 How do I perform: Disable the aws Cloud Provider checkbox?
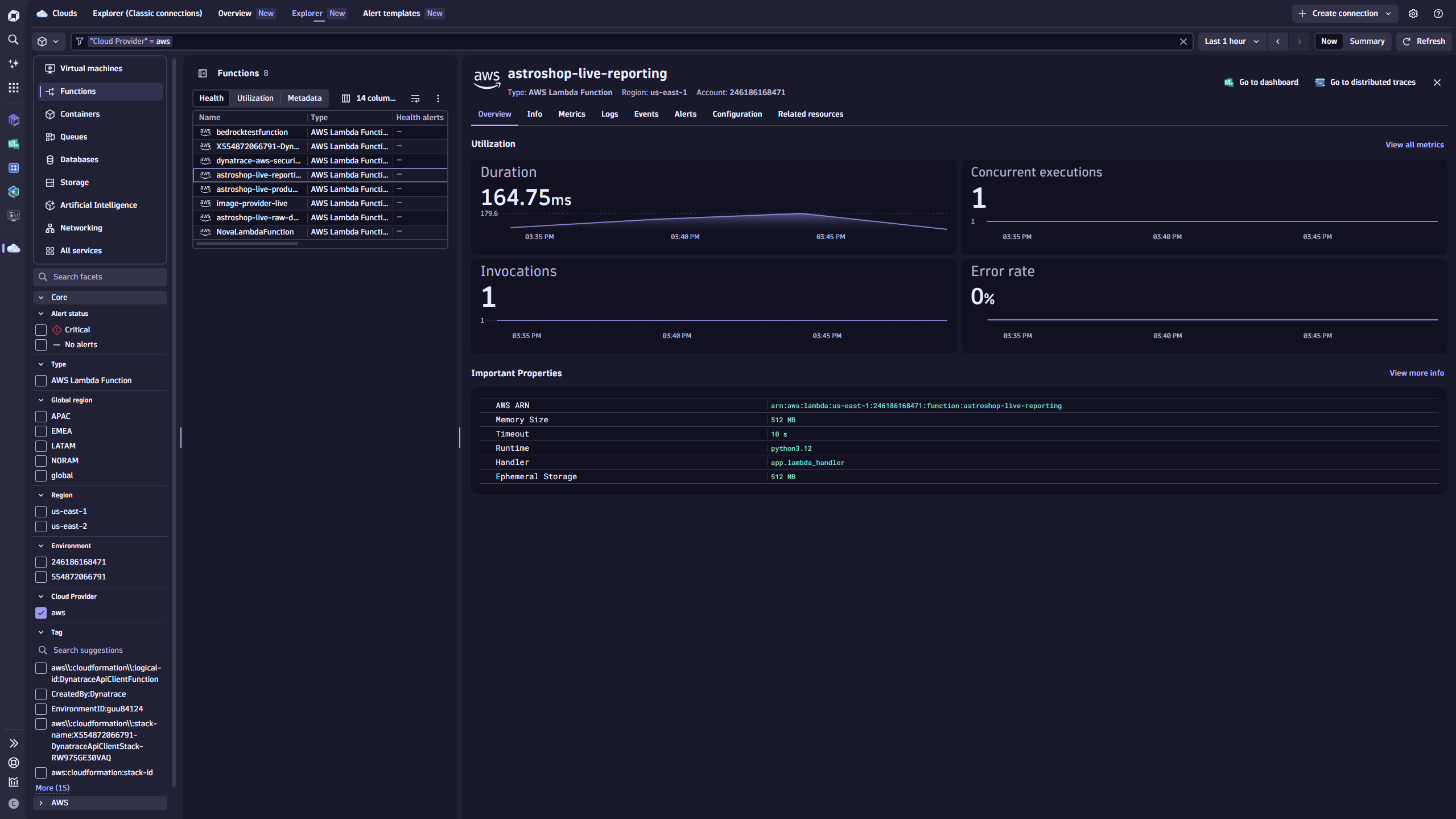pyautogui.click(x=40, y=612)
